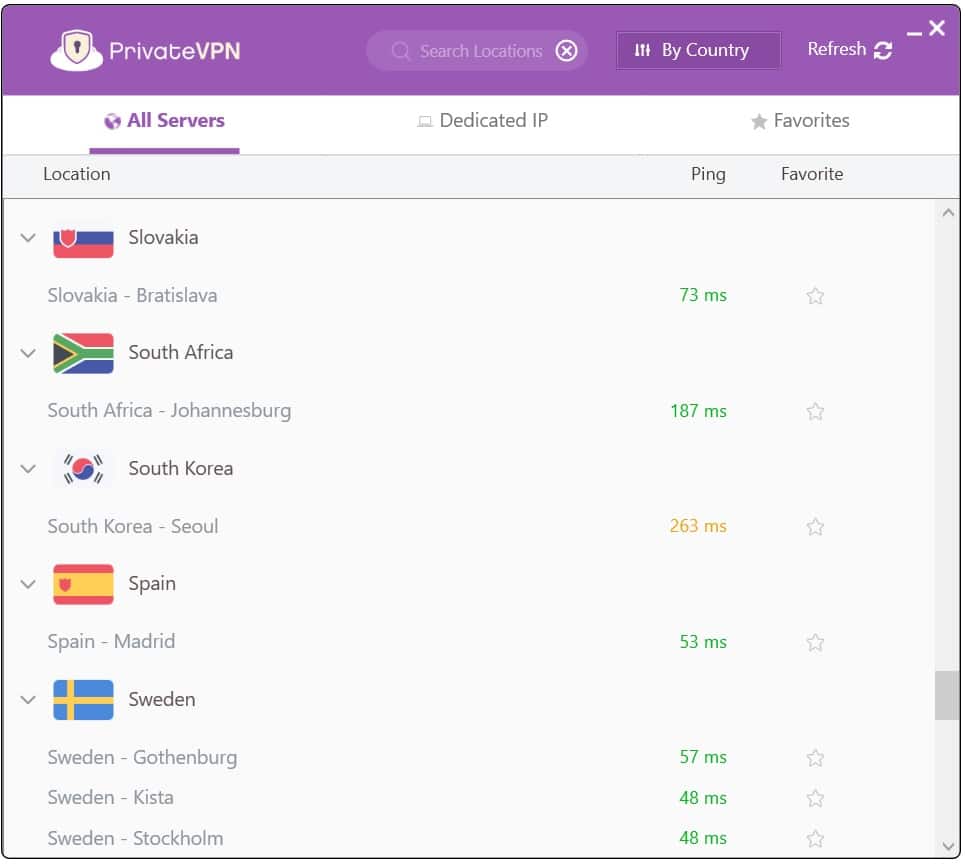Viewport: 965px width, 864px height.
Task: Click the South Korea flag icon
Action: click(x=83, y=469)
